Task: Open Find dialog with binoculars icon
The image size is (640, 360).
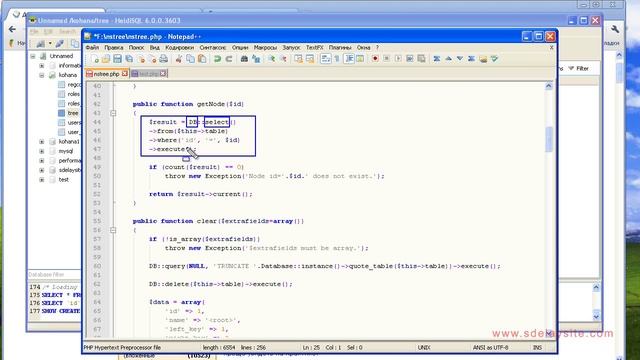Action: (x=244, y=59)
